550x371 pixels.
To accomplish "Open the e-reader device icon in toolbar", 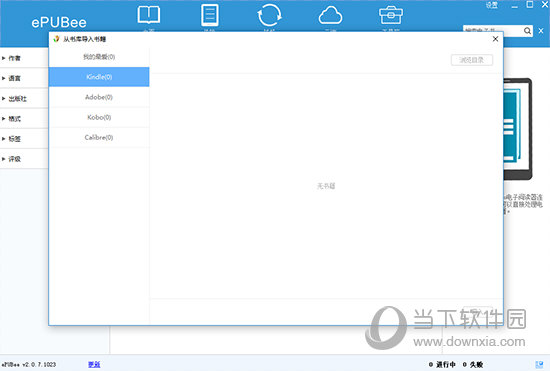I will point(210,15).
